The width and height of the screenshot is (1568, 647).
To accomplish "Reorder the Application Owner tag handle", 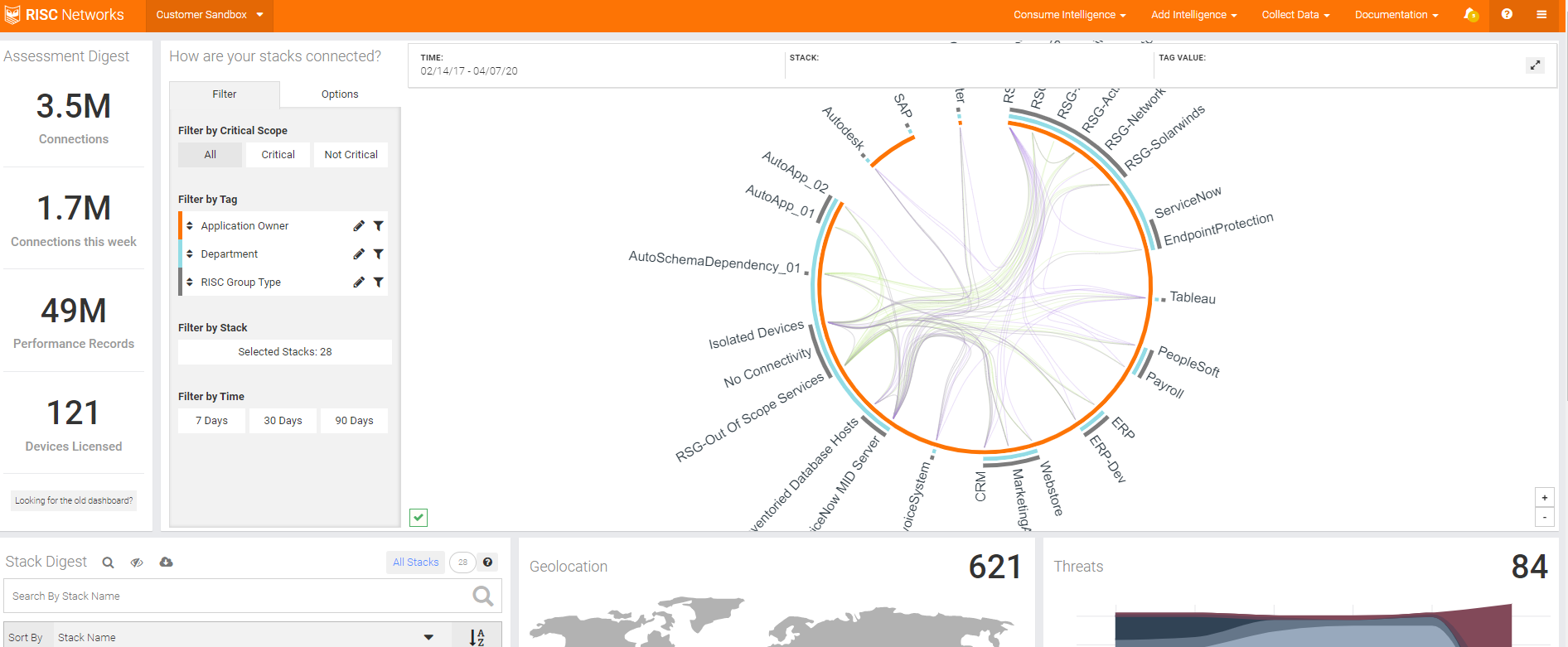I will [x=190, y=226].
